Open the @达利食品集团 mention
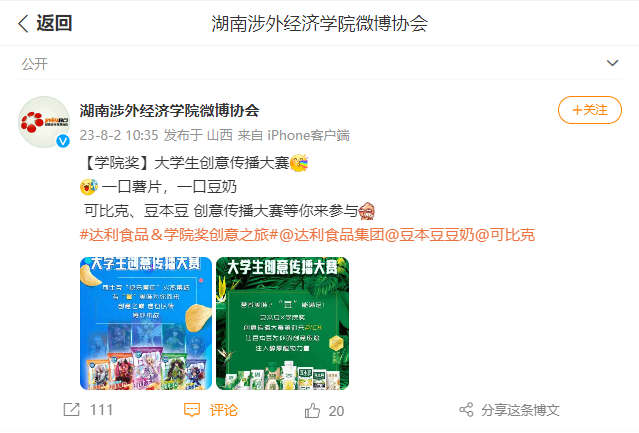 (332, 235)
